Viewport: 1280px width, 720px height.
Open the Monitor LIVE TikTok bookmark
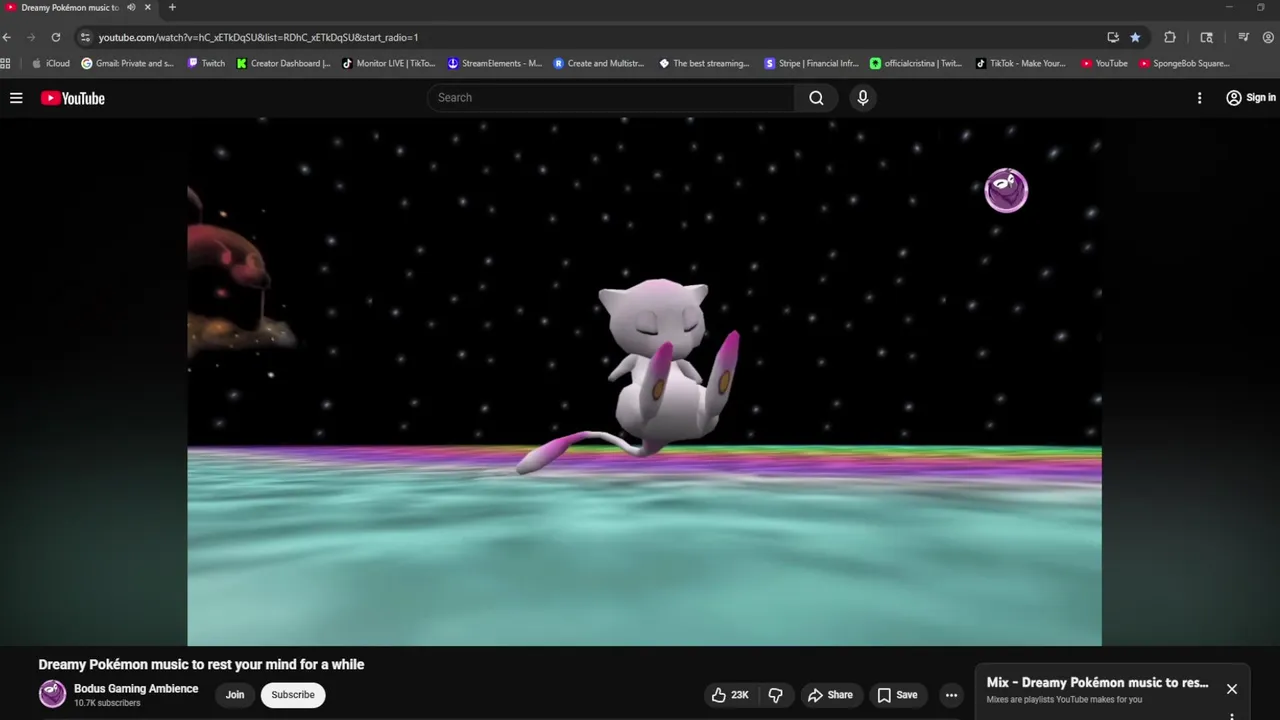click(389, 63)
